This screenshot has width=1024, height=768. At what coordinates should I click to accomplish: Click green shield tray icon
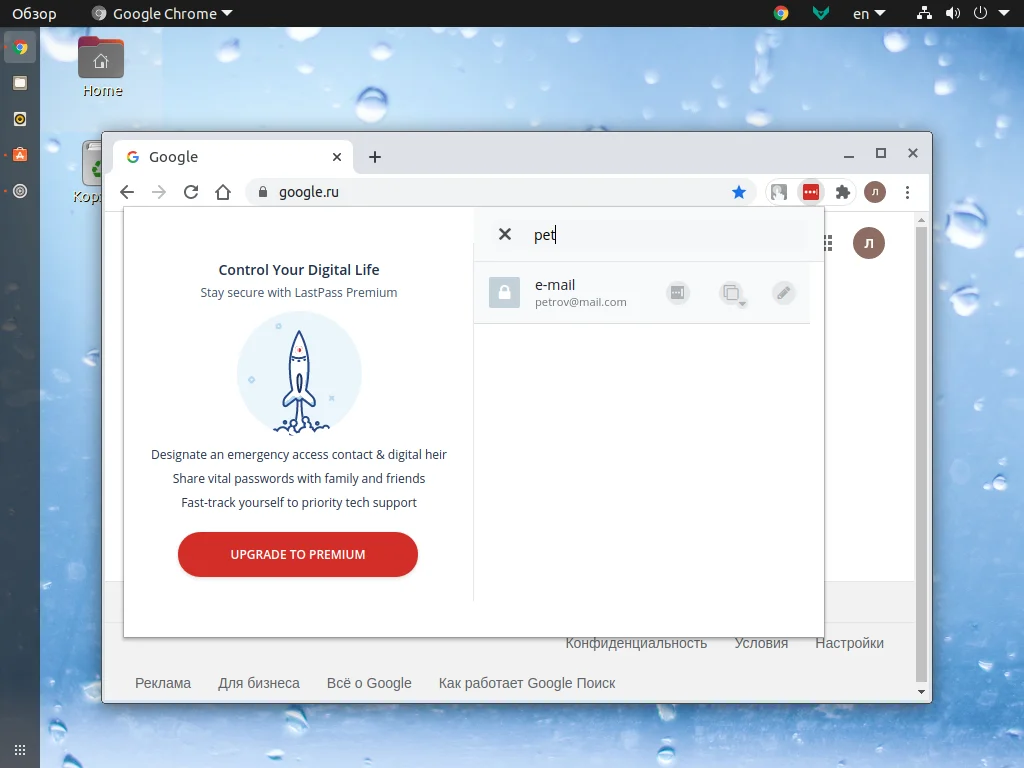(x=820, y=13)
